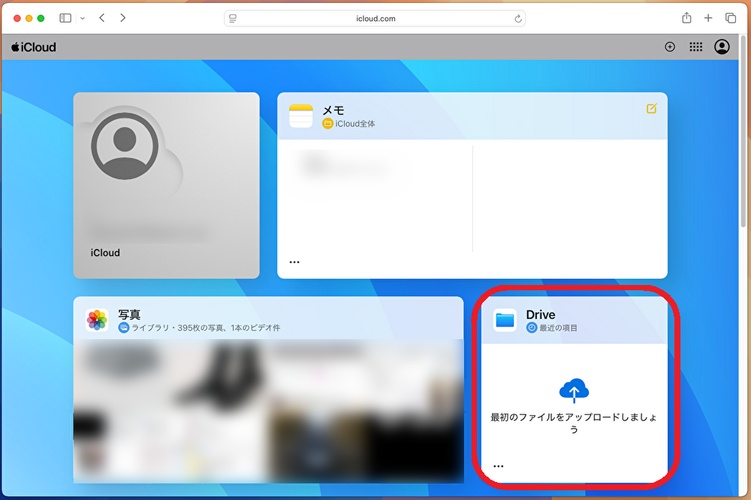Image resolution: width=751 pixels, height=500 pixels.
Task: Open a new Safari tab
Action: [708, 18]
